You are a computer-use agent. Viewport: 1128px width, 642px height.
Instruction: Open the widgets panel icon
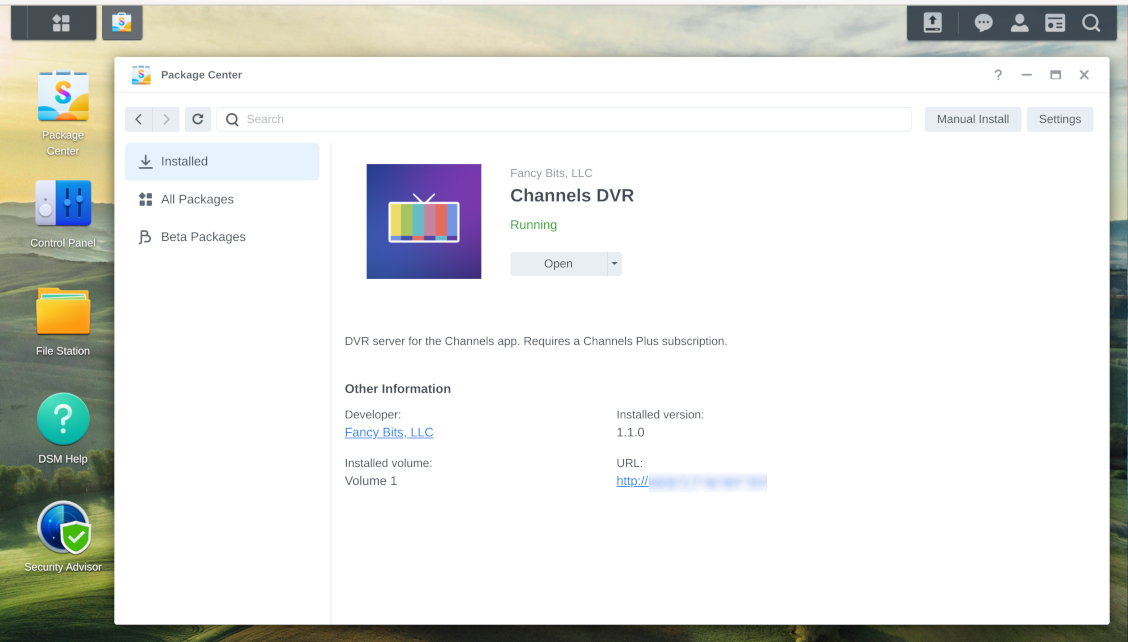[1055, 22]
